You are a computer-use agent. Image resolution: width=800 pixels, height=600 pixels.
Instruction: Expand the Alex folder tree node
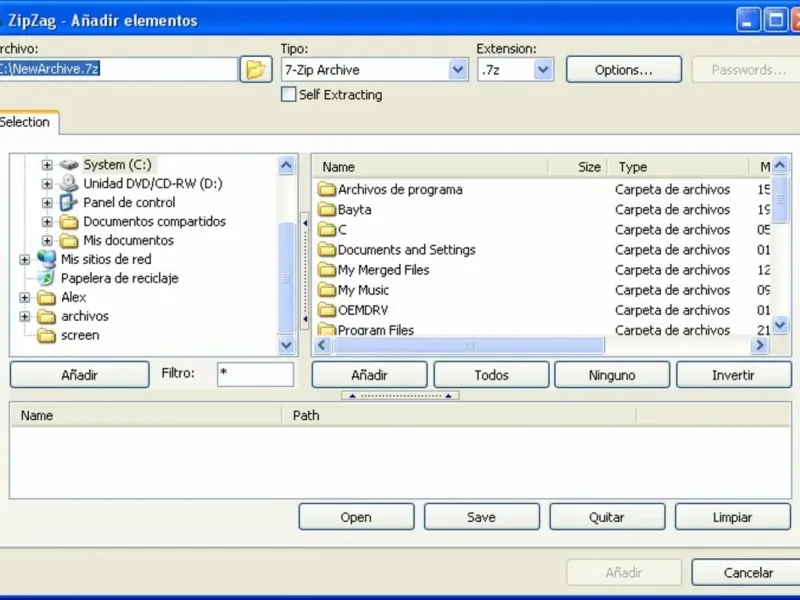tap(25, 298)
